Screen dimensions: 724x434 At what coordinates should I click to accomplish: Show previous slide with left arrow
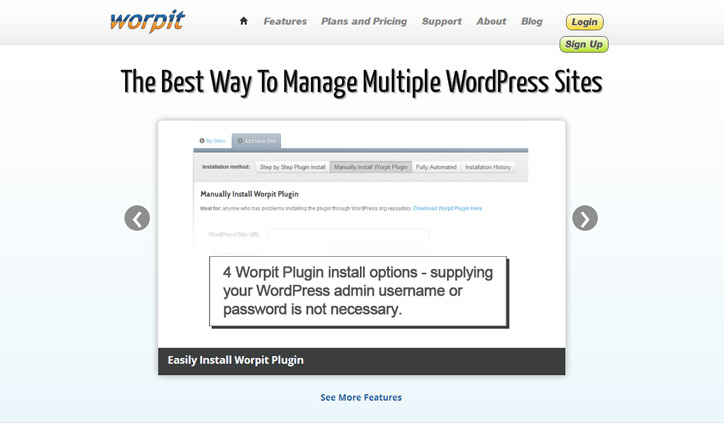pyautogui.click(x=137, y=218)
